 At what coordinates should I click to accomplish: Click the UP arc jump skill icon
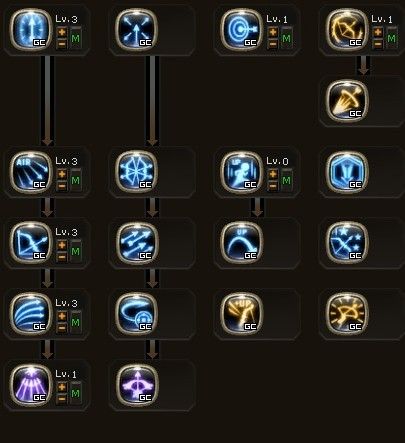pos(242,243)
